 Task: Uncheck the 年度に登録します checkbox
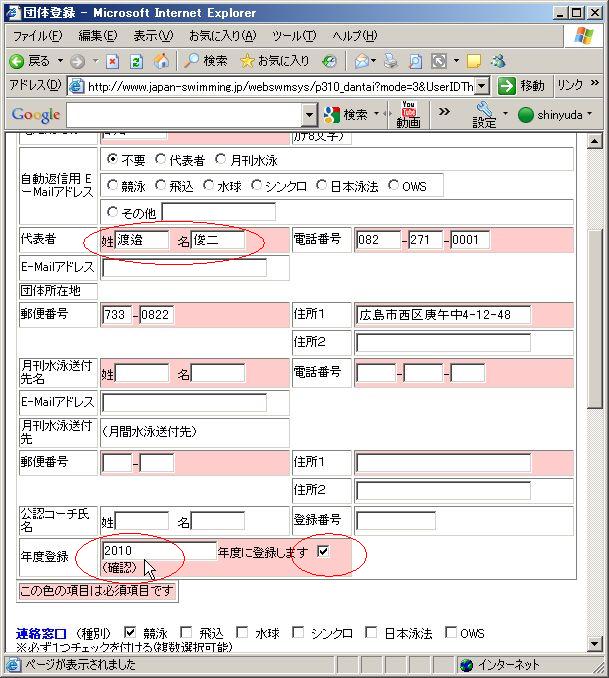pos(323,551)
